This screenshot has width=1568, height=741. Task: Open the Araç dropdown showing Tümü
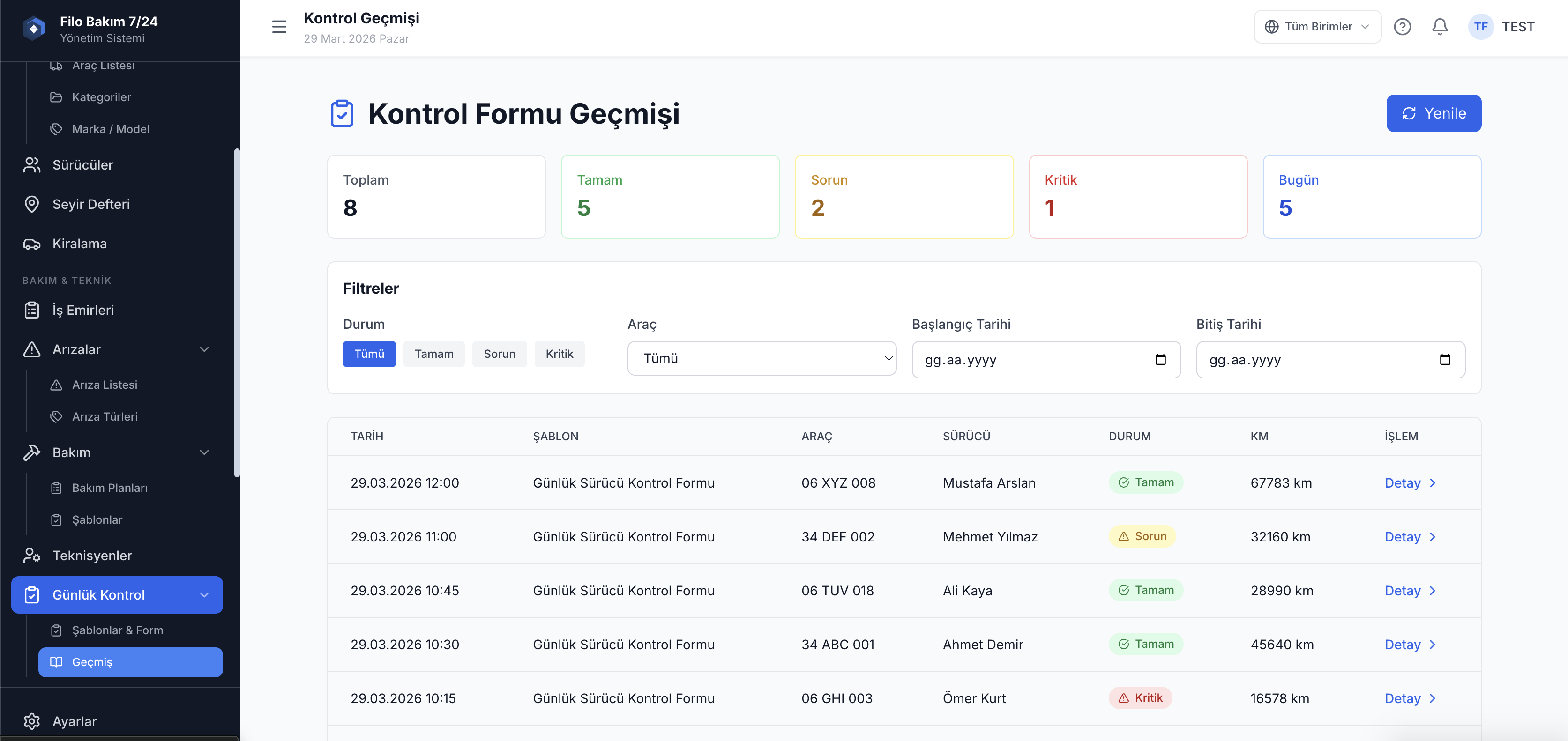[x=762, y=358]
